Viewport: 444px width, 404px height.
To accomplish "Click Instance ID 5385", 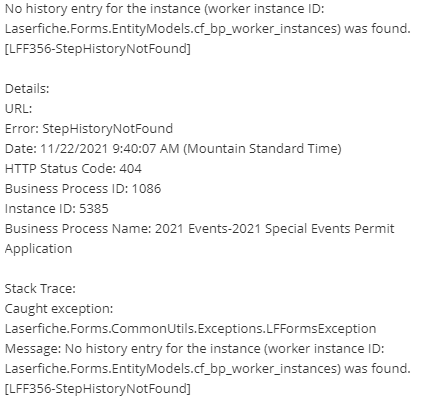I will (57, 208).
